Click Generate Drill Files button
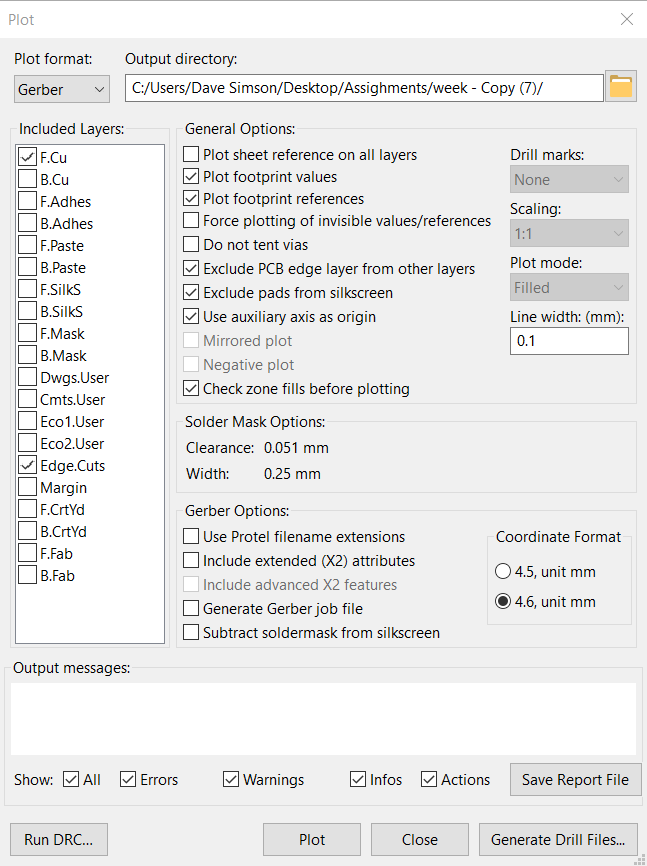647x866 pixels. 558,840
